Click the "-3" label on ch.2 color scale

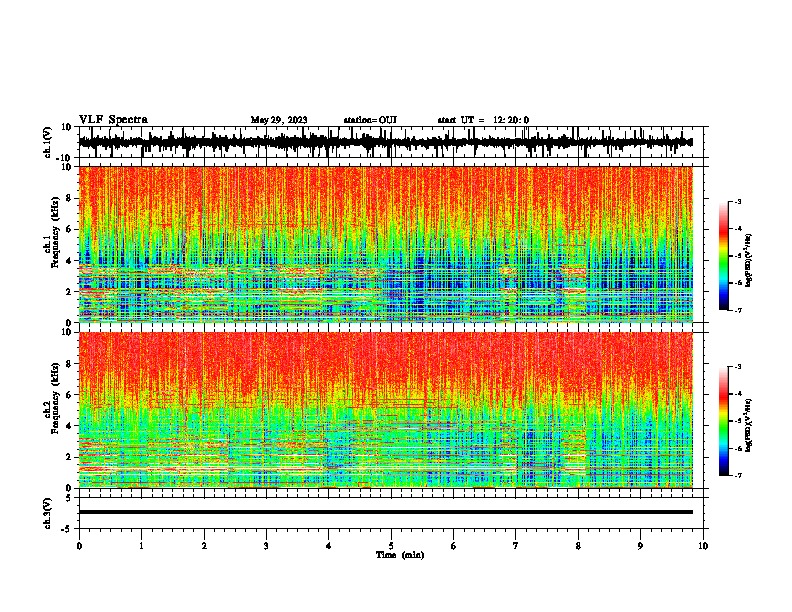click(x=737, y=367)
